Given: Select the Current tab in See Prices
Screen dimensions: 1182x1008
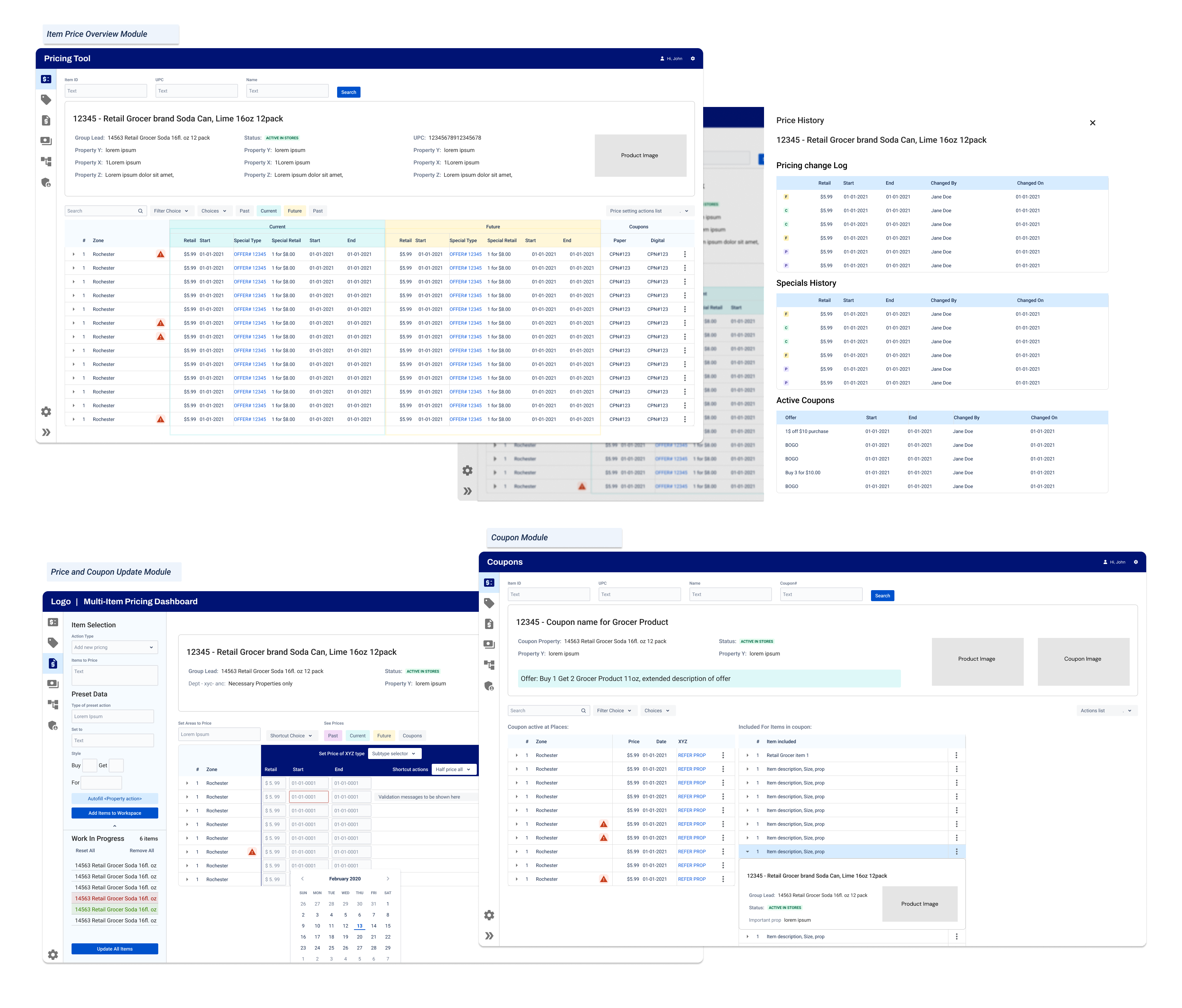Looking at the screenshot, I should [358, 736].
